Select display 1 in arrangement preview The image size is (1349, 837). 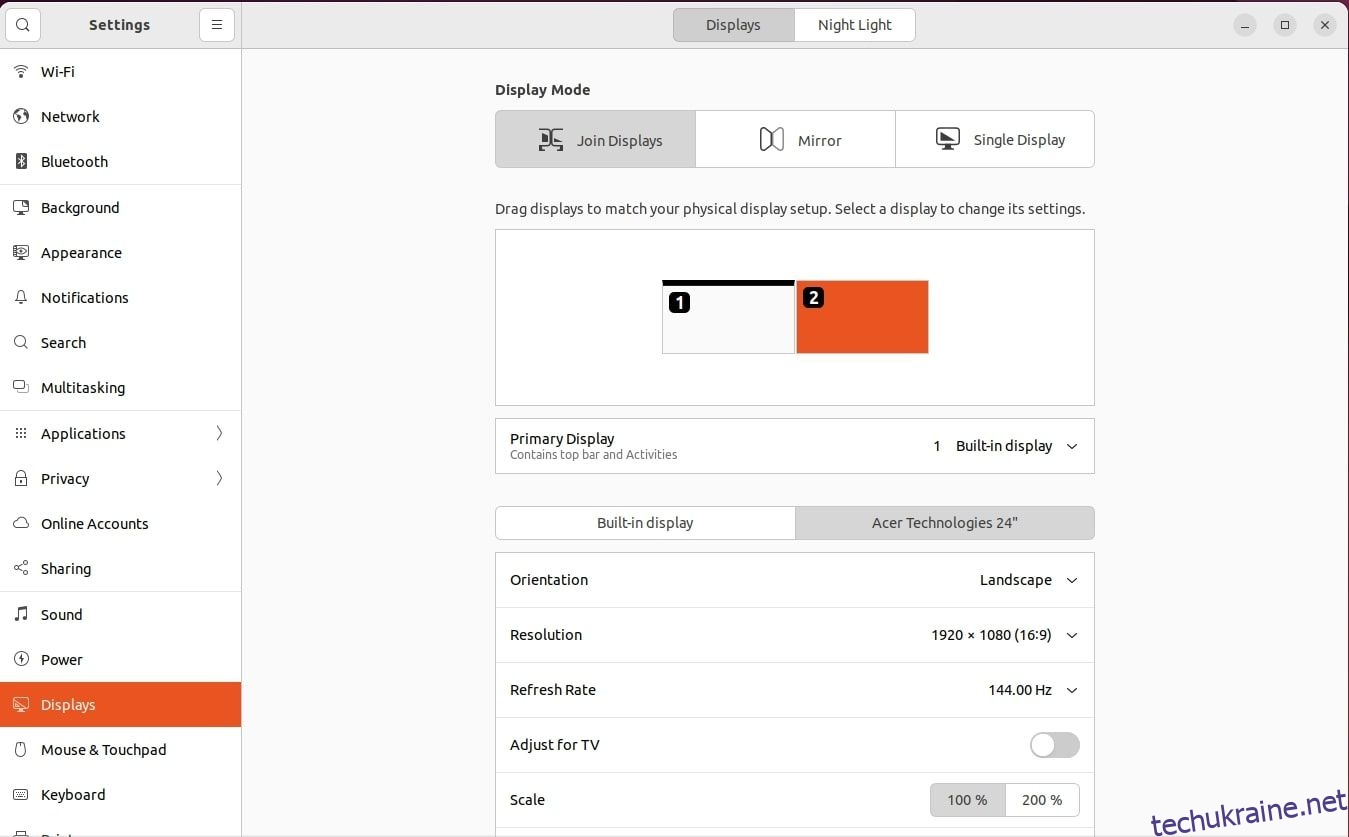[x=729, y=317]
